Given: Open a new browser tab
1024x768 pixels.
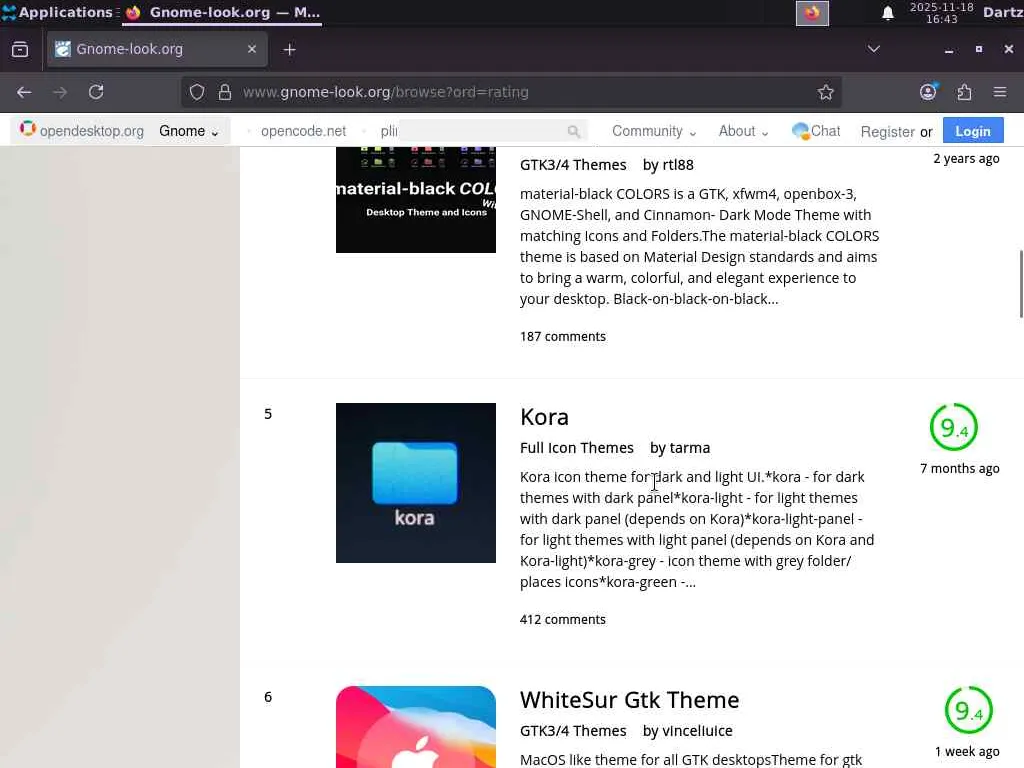Looking at the screenshot, I should pos(289,50).
